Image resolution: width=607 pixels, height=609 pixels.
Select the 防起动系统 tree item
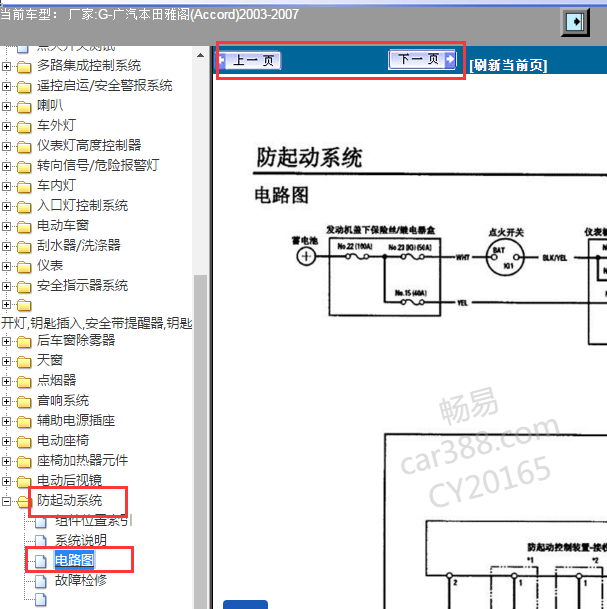[70, 500]
